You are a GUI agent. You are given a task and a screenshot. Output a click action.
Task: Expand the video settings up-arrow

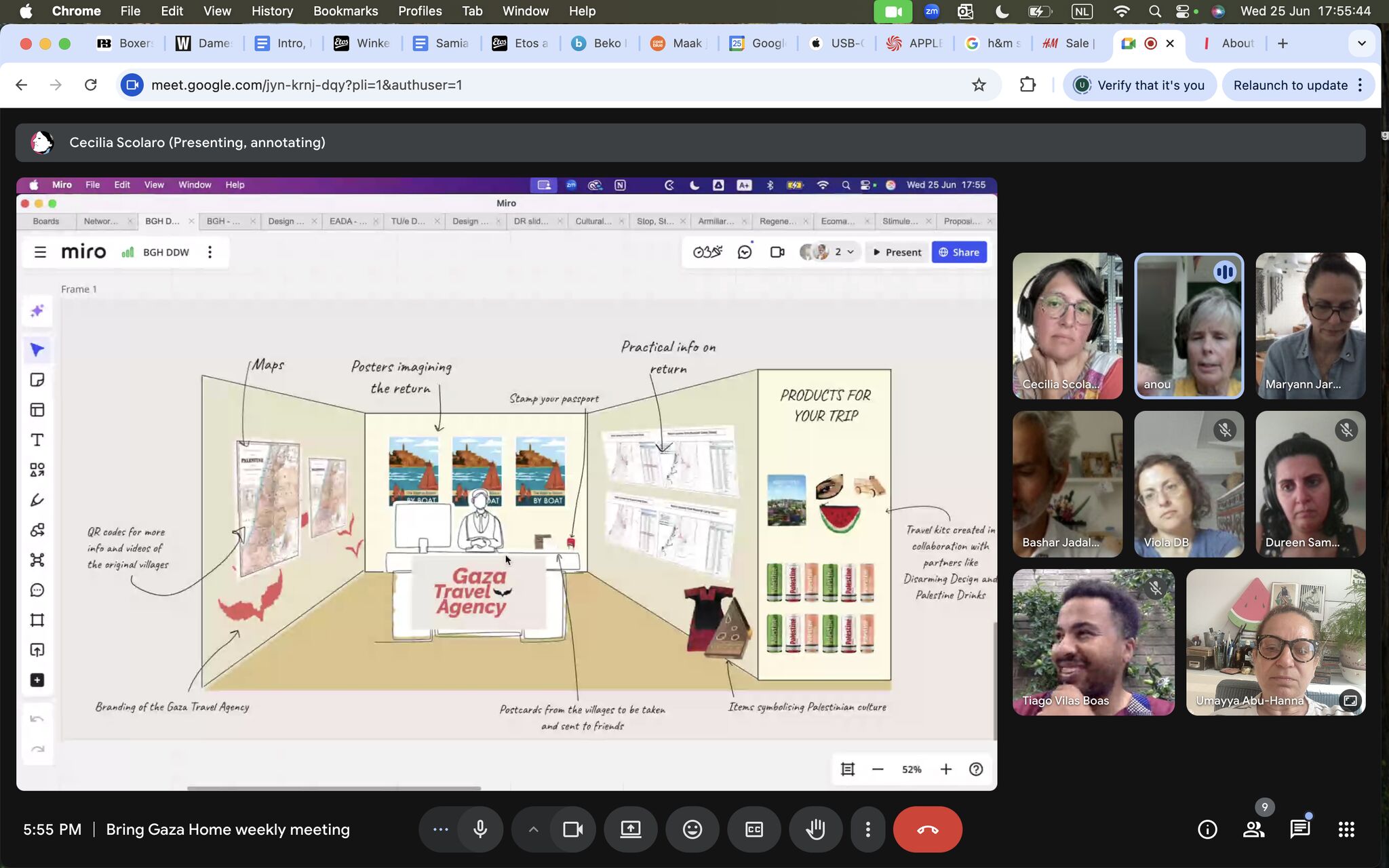click(533, 829)
